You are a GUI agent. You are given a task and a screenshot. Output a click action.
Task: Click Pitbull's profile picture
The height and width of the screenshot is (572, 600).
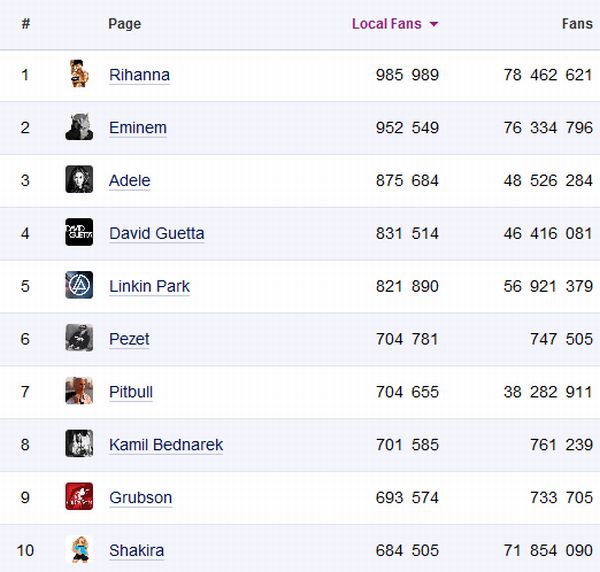[79, 392]
